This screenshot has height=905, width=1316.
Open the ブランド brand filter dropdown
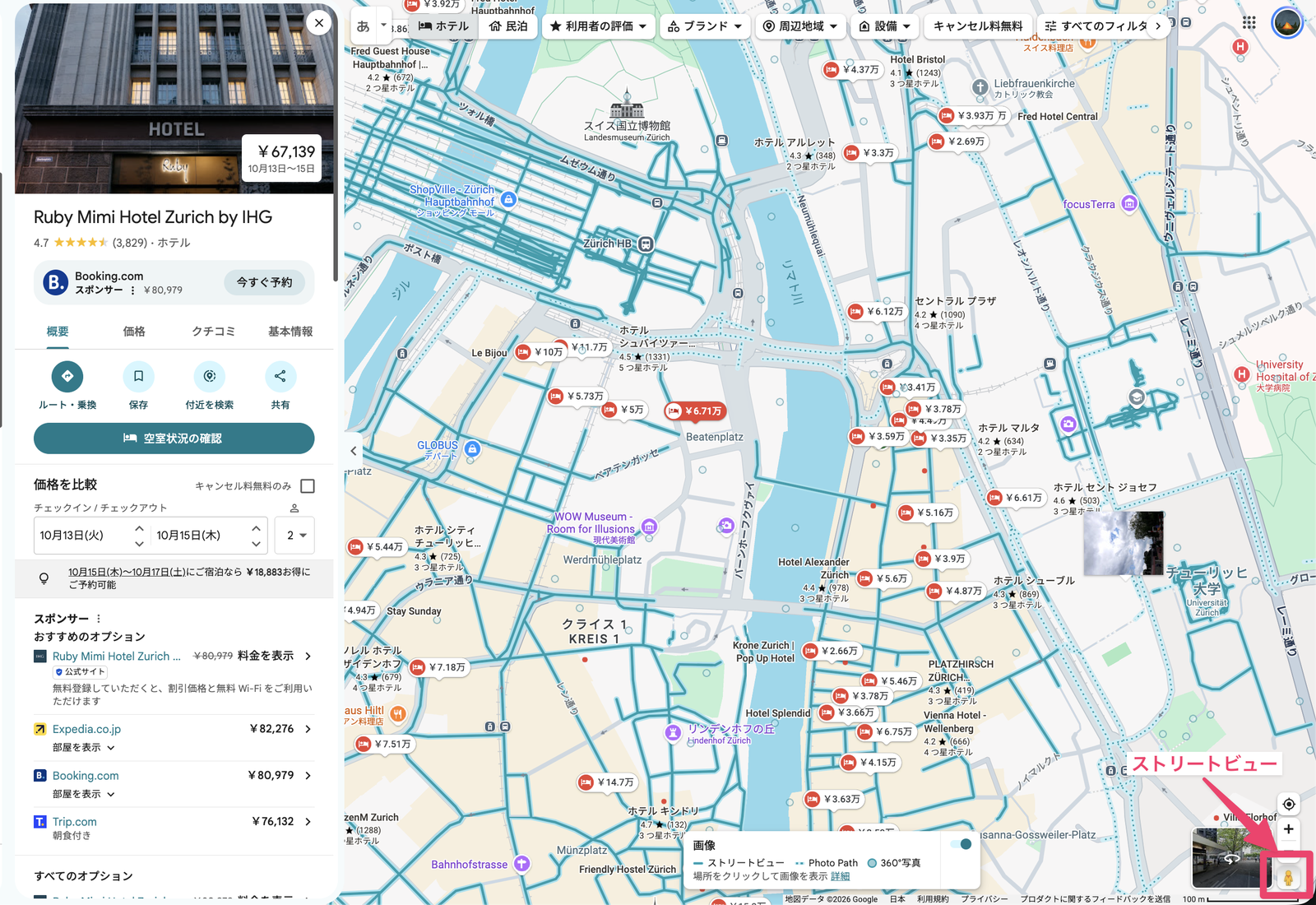pos(705,26)
